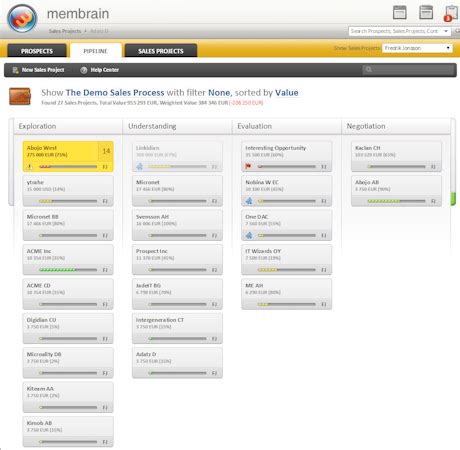Click FJ owner badge on Svensson AH card
Image resolution: width=460 pixels, height=450 pixels.
[214, 235]
